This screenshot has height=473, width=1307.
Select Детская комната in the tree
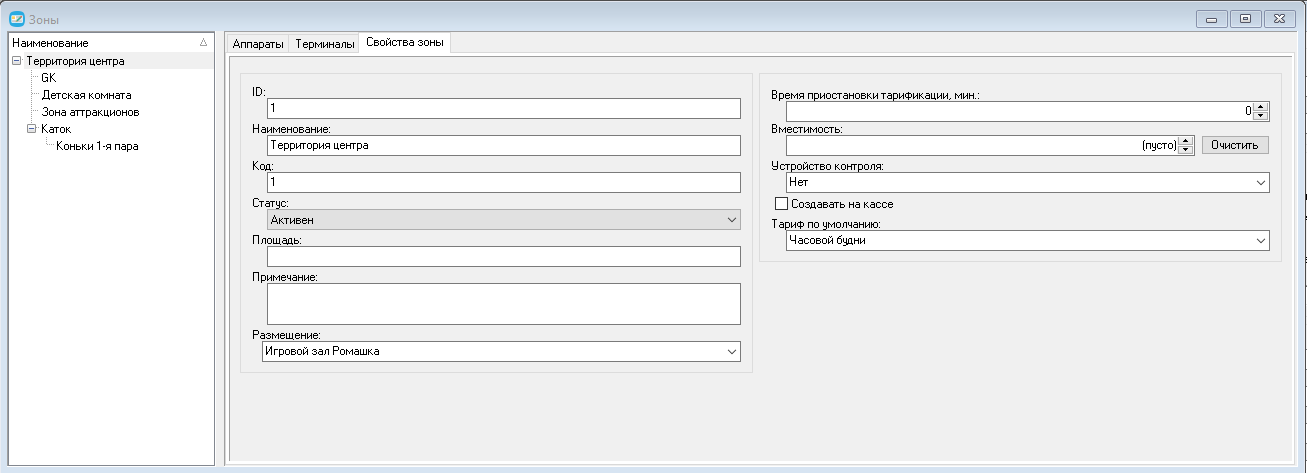click(86, 95)
